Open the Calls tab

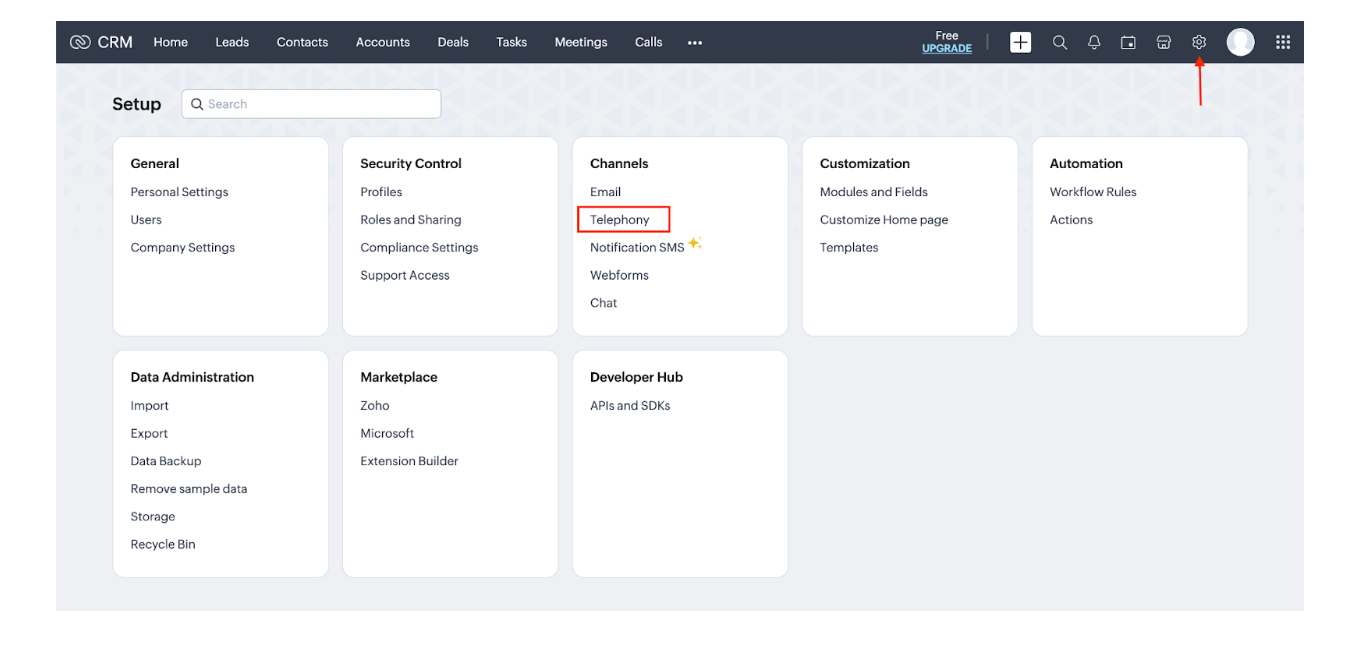648,42
